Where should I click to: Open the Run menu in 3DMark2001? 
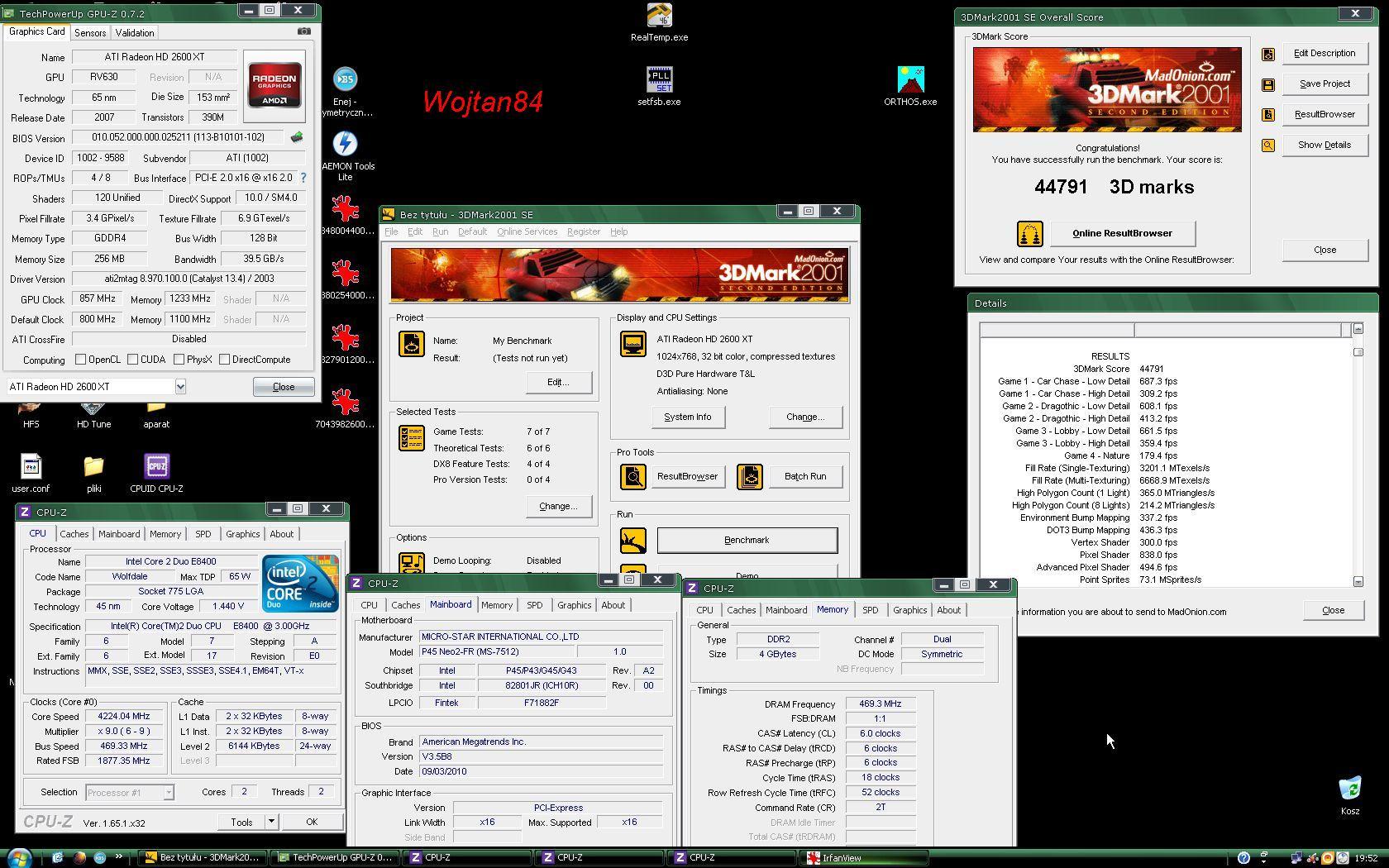pyautogui.click(x=440, y=232)
